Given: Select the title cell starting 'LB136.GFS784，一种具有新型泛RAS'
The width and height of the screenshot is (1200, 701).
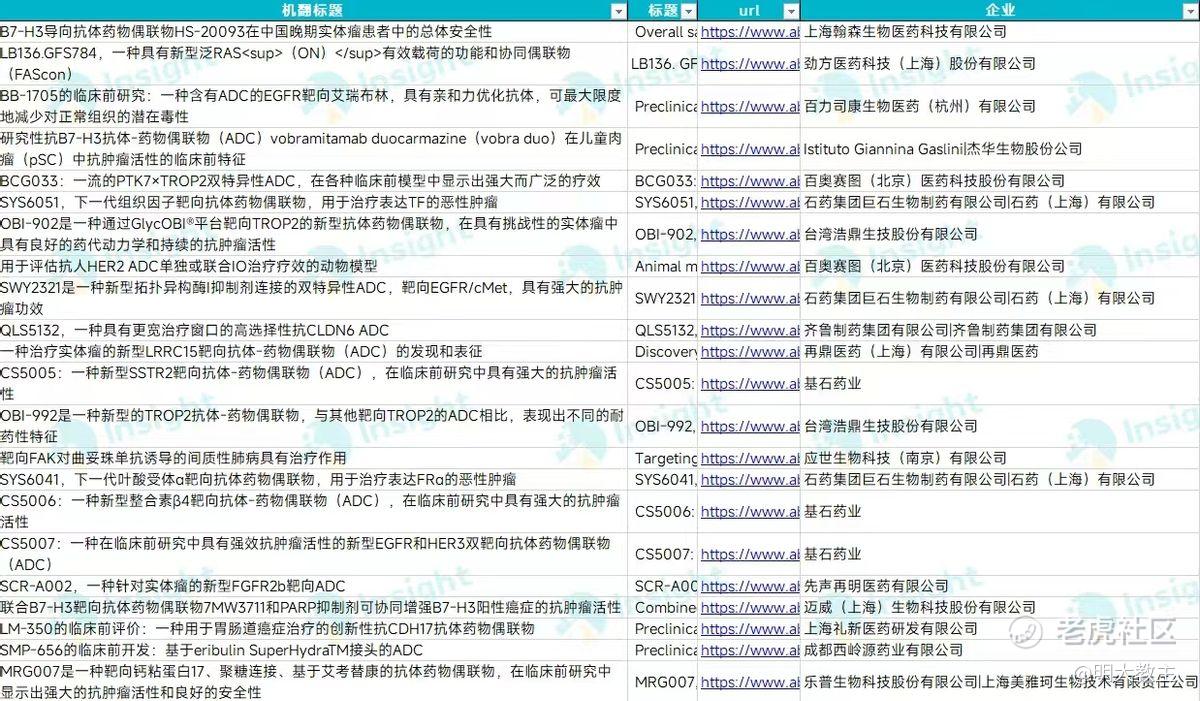Looking at the screenshot, I should 314,64.
